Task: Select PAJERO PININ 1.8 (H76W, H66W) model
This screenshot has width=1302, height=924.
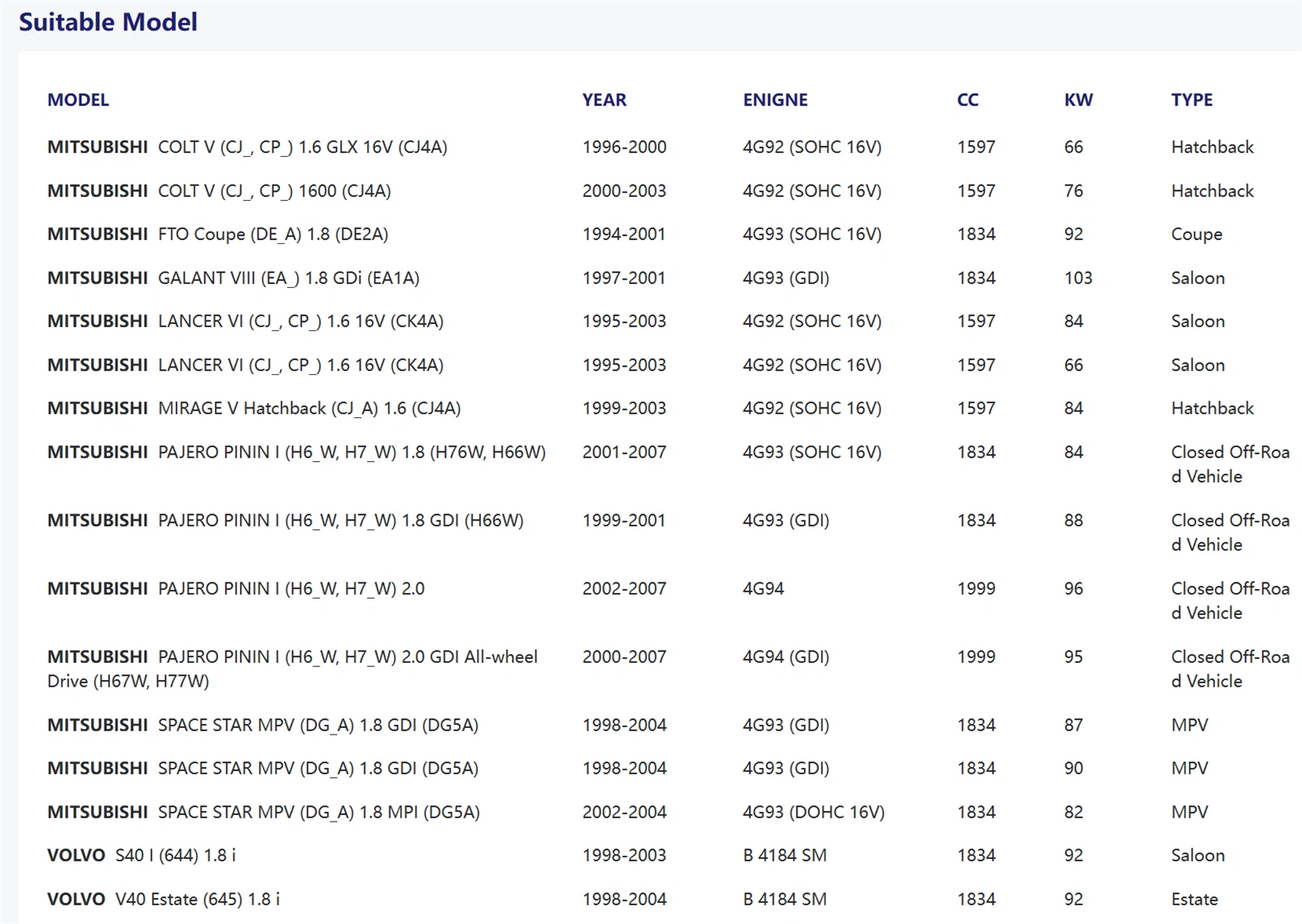Action: tap(296, 452)
